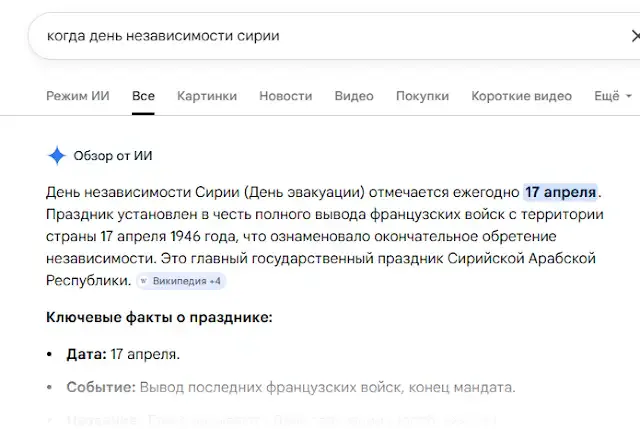Select the Все results tab
The image size is (640, 429).
[143, 96]
